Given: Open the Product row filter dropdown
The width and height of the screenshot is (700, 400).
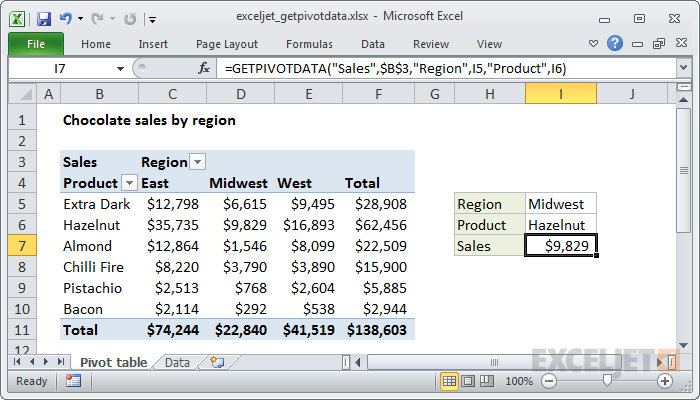Looking at the screenshot, I should [129, 183].
